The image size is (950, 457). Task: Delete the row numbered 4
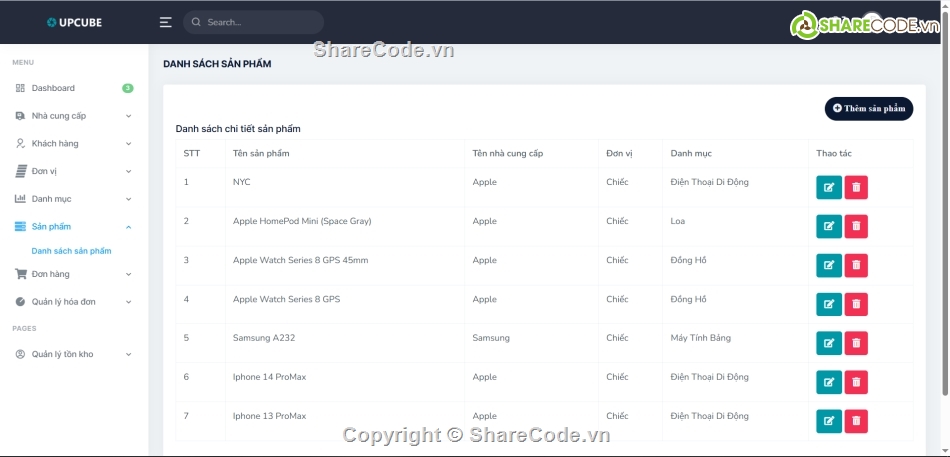856,304
